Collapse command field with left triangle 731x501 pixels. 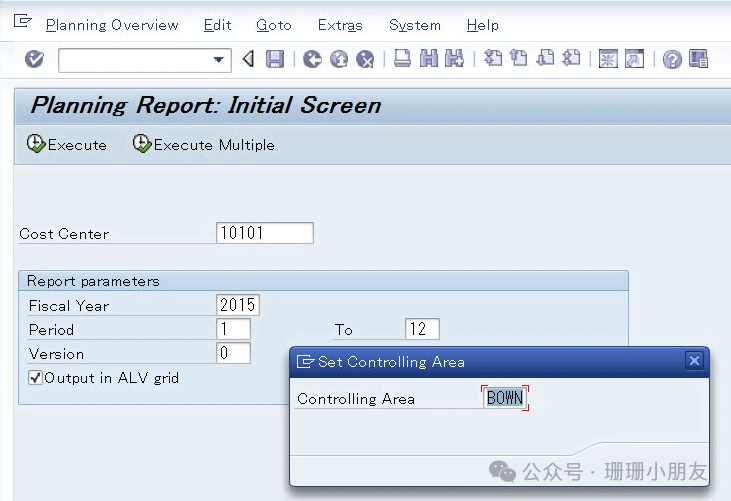click(248, 59)
